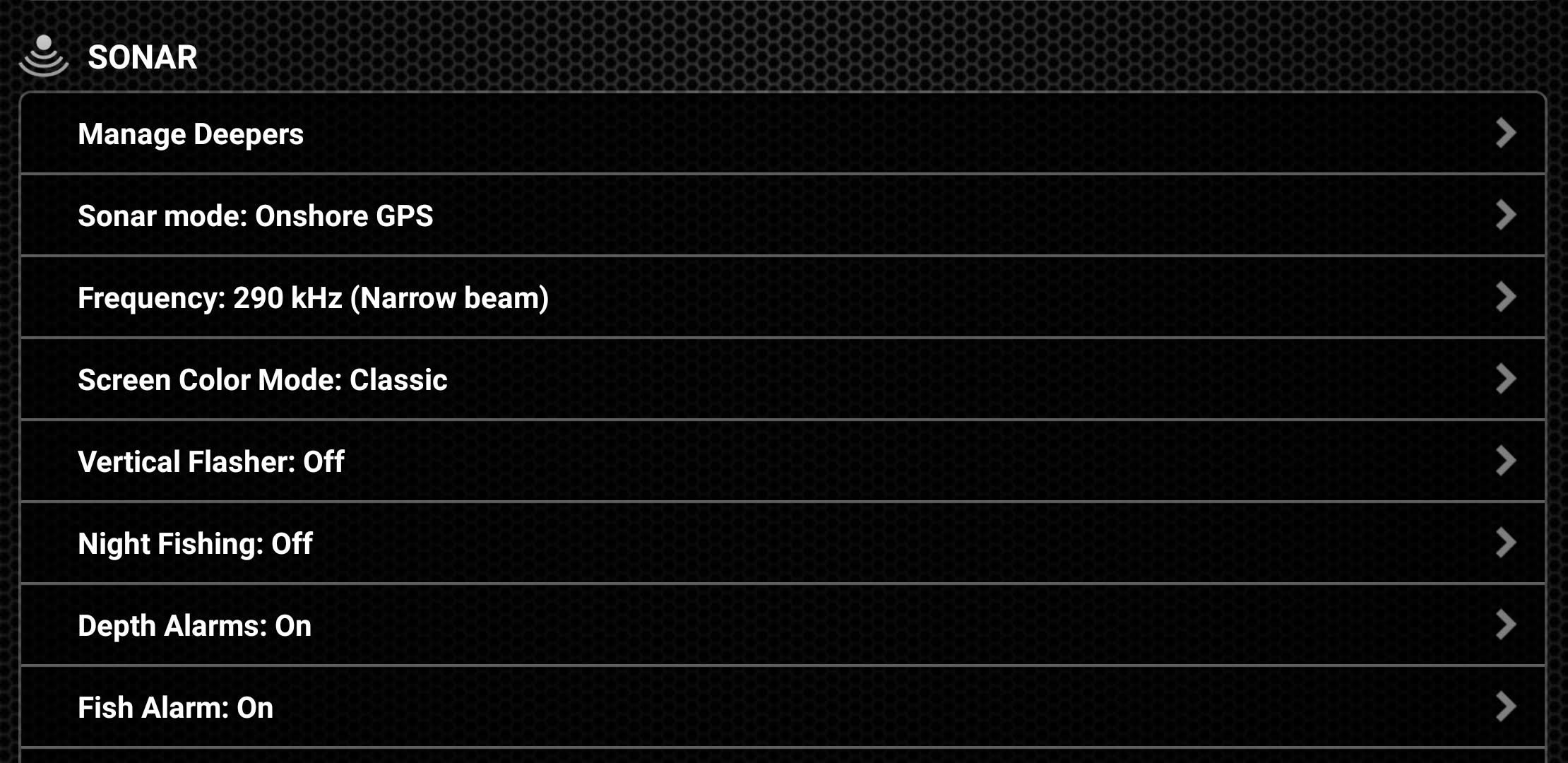1568x763 pixels.
Task: Disable the Depth Alarms setting
Action: (194, 626)
